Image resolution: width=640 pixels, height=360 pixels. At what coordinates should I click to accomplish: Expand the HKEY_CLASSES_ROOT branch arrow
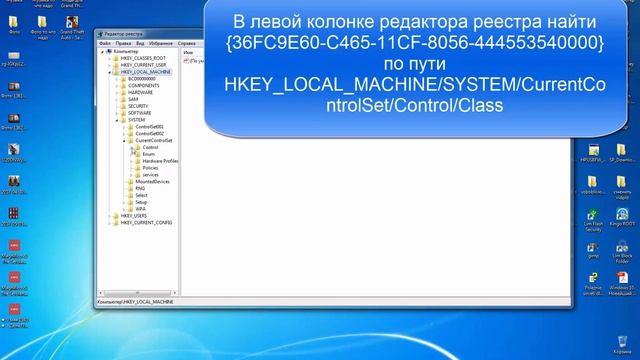click(109, 58)
